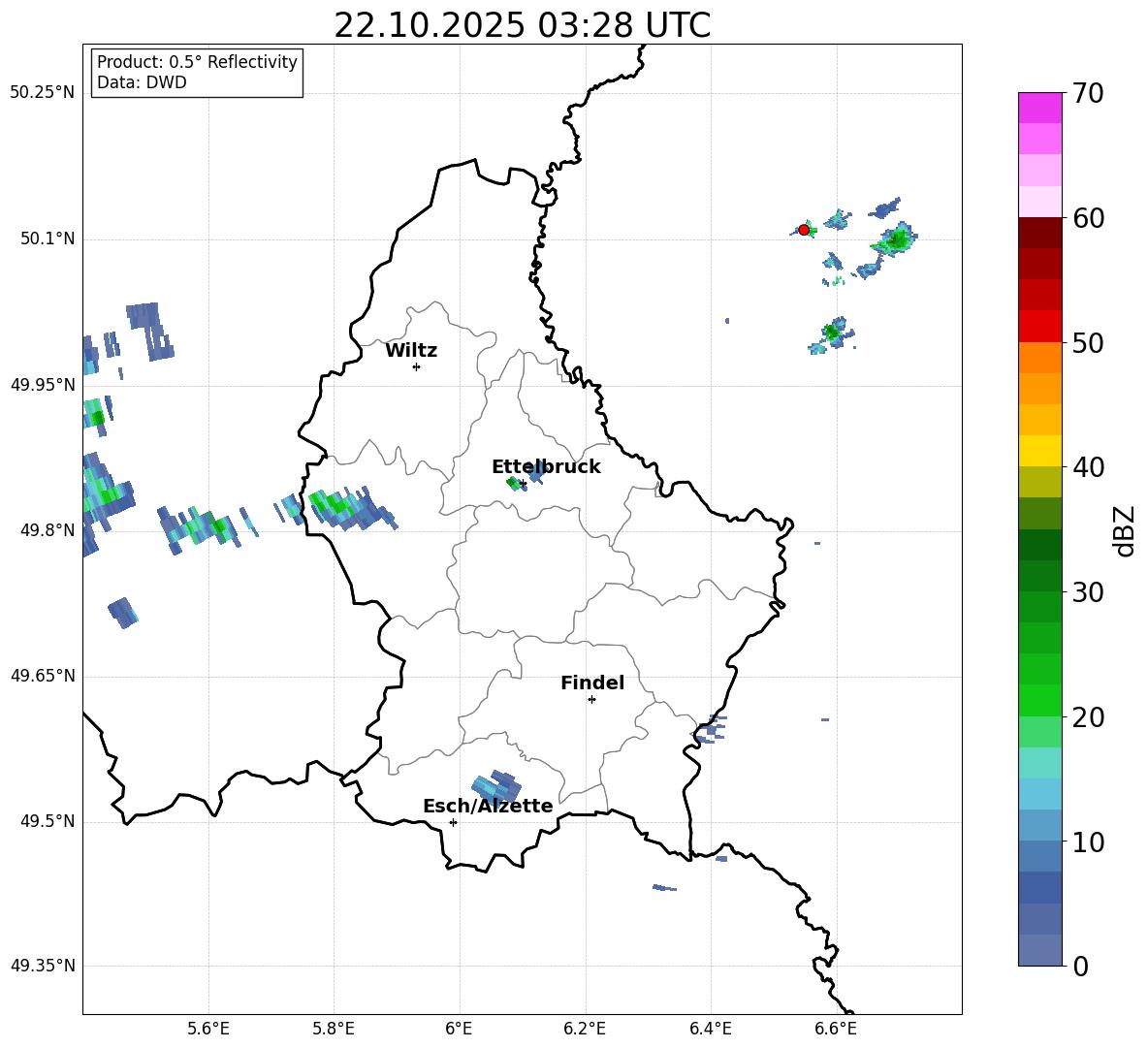This screenshot has height=1048, width=1148.
Task: Pick the magenta color at 70 dBZ
Action: 1040,108
